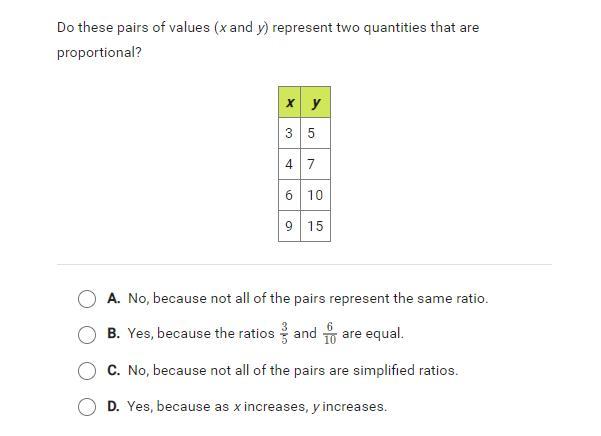Click the table cell containing 3
601x436 pixels.
tap(289, 133)
